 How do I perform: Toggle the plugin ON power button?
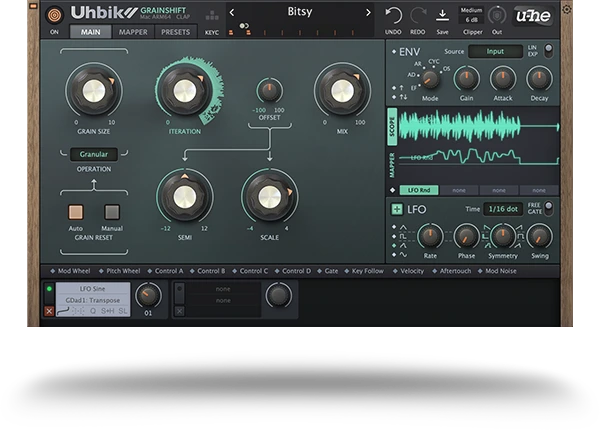(x=54, y=15)
